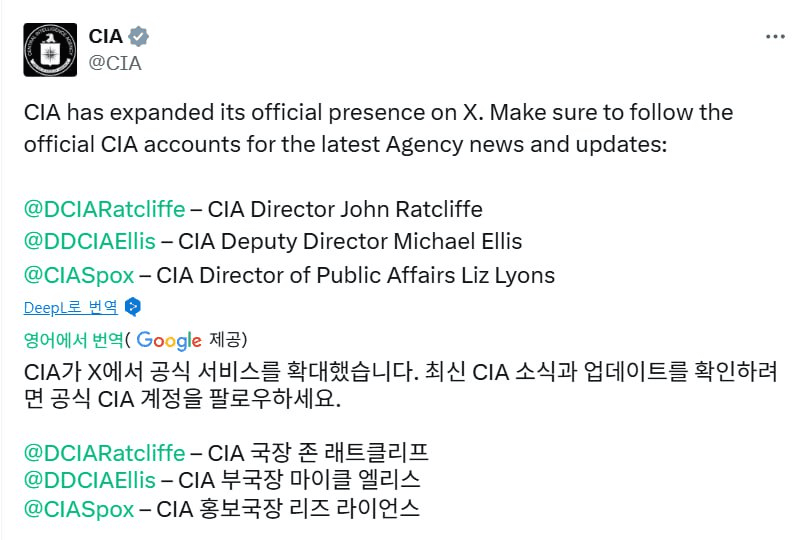This screenshot has height=540, width=798.
Task: Open @DDCIAEllis mention in the English tweet
Action: [x=90, y=242]
